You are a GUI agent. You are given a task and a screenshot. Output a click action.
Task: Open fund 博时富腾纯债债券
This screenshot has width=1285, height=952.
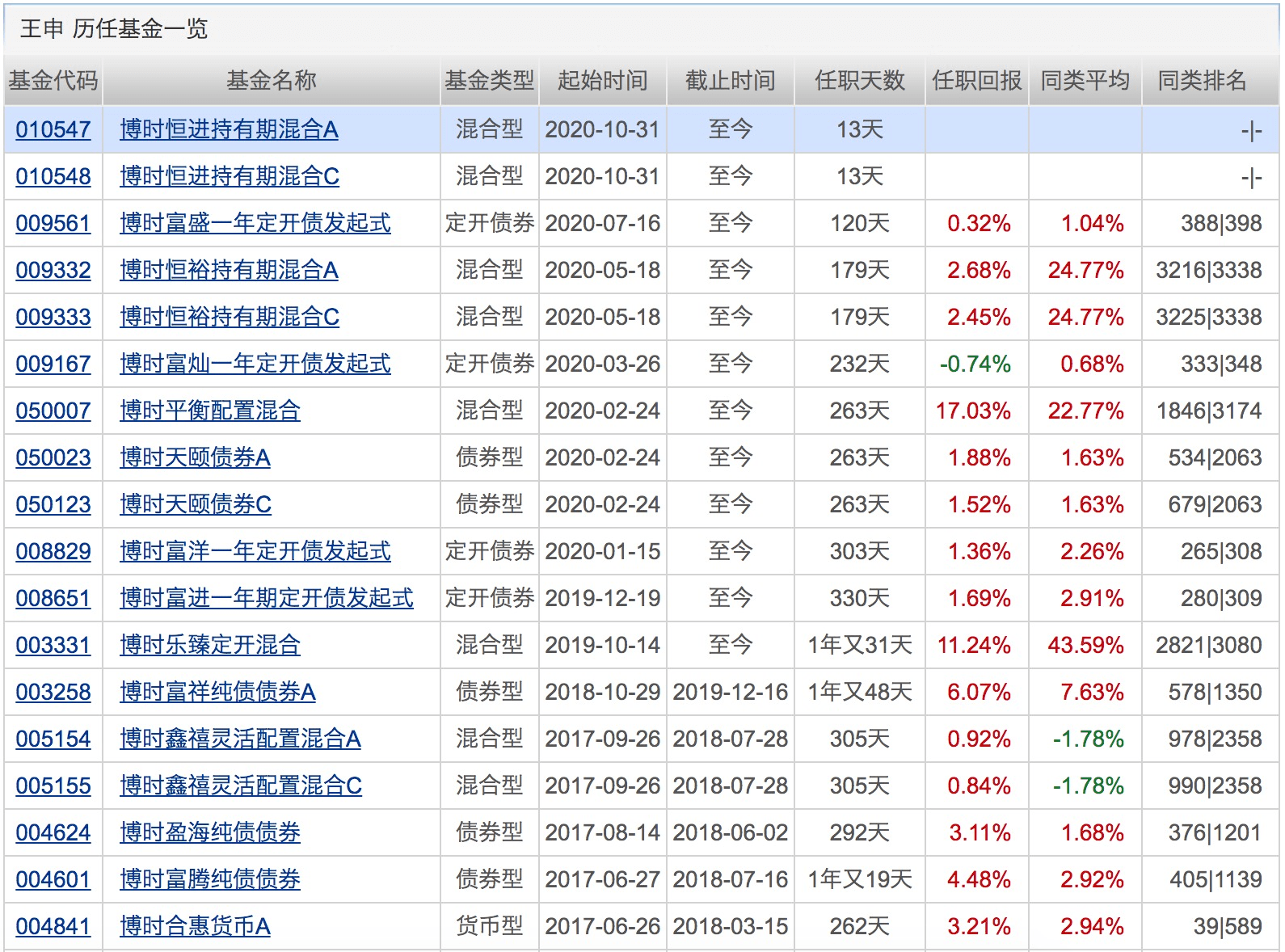pyautogui.click(x=210, y=879)
